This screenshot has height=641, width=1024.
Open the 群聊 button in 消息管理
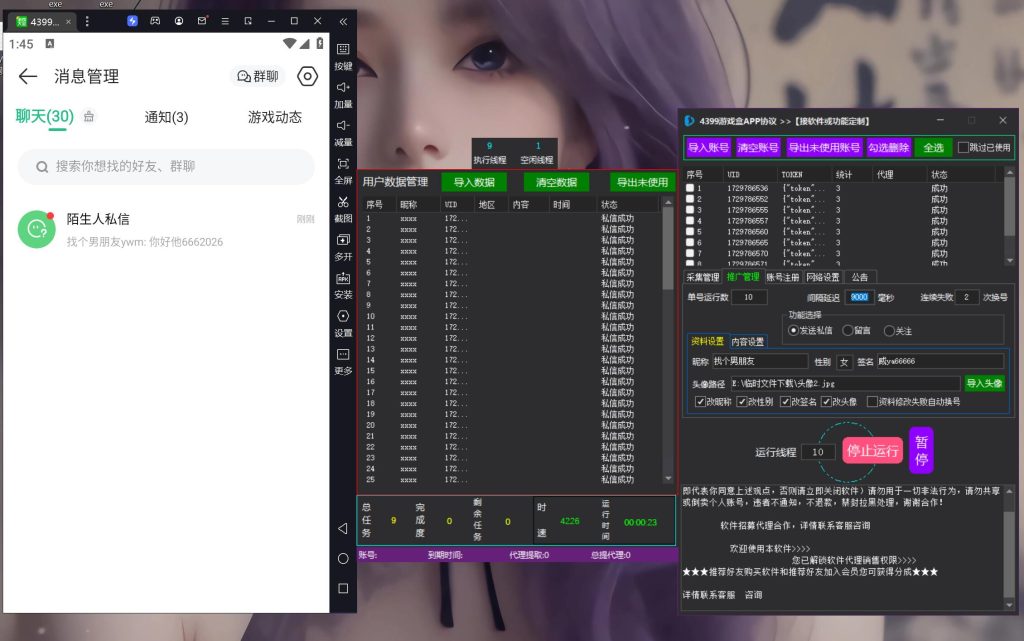[258, 76]
